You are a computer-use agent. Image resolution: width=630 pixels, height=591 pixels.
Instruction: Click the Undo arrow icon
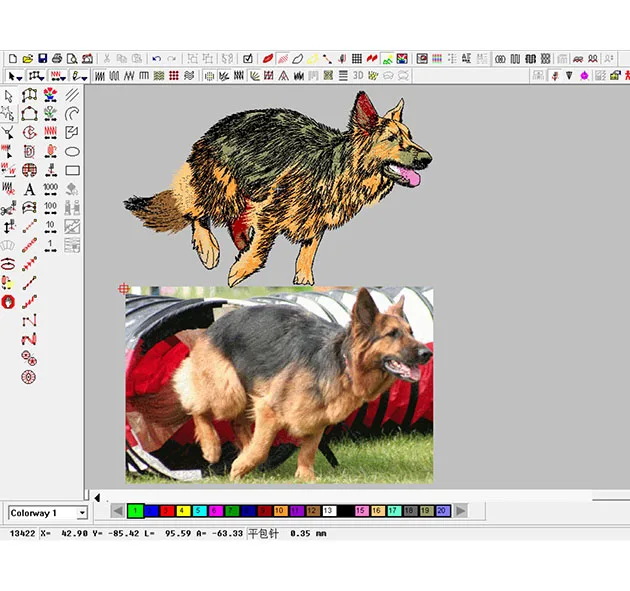157,59
